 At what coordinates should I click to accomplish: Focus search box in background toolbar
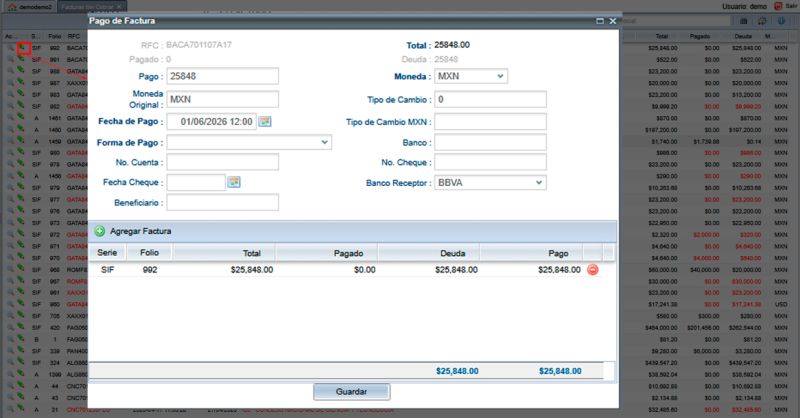point(674,21)
